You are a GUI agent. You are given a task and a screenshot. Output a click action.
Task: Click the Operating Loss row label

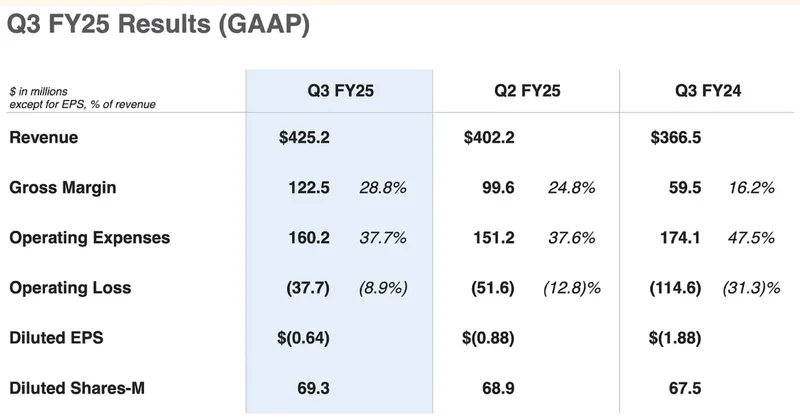pyautogui.click(x=70, y=288)
